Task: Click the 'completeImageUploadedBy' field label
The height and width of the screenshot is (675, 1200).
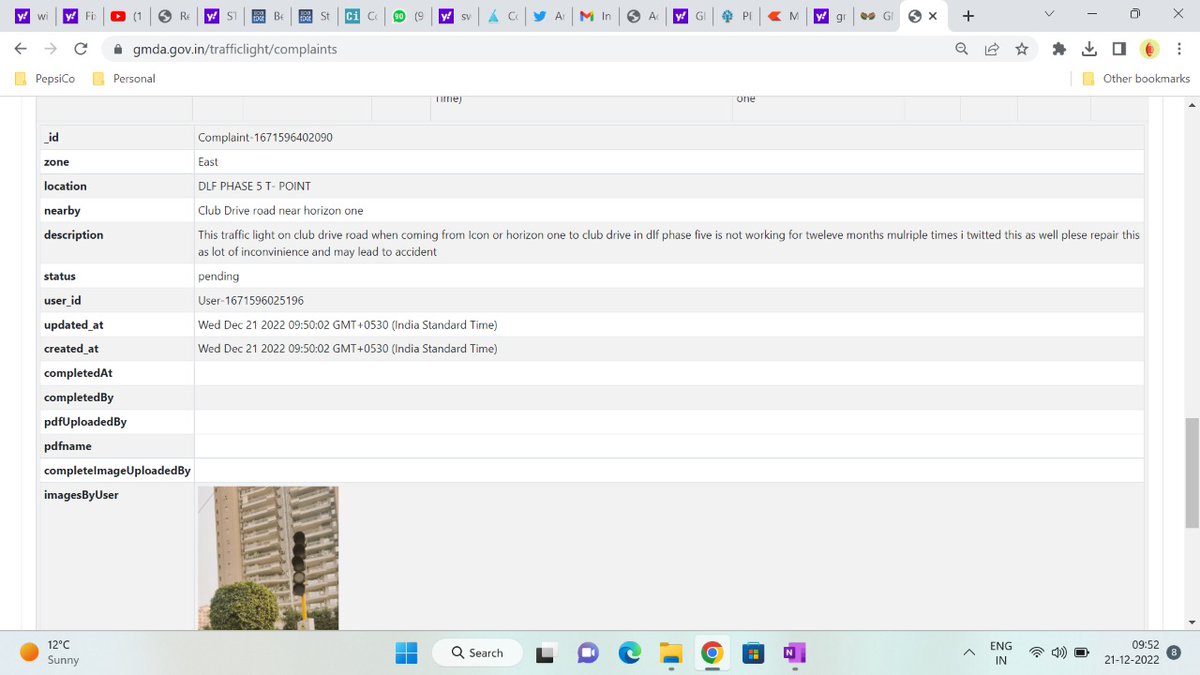Action: coord(117,470)
